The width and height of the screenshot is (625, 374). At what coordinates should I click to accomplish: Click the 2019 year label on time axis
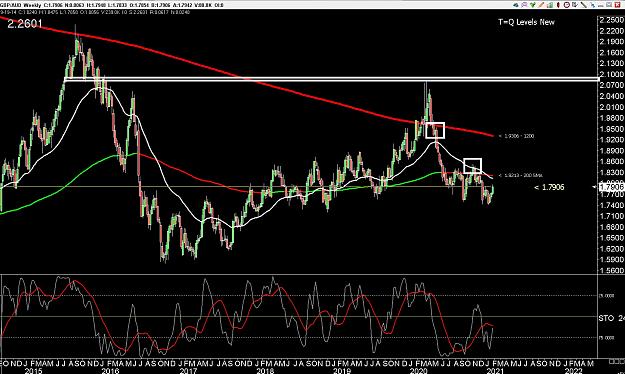pos(342,371)
